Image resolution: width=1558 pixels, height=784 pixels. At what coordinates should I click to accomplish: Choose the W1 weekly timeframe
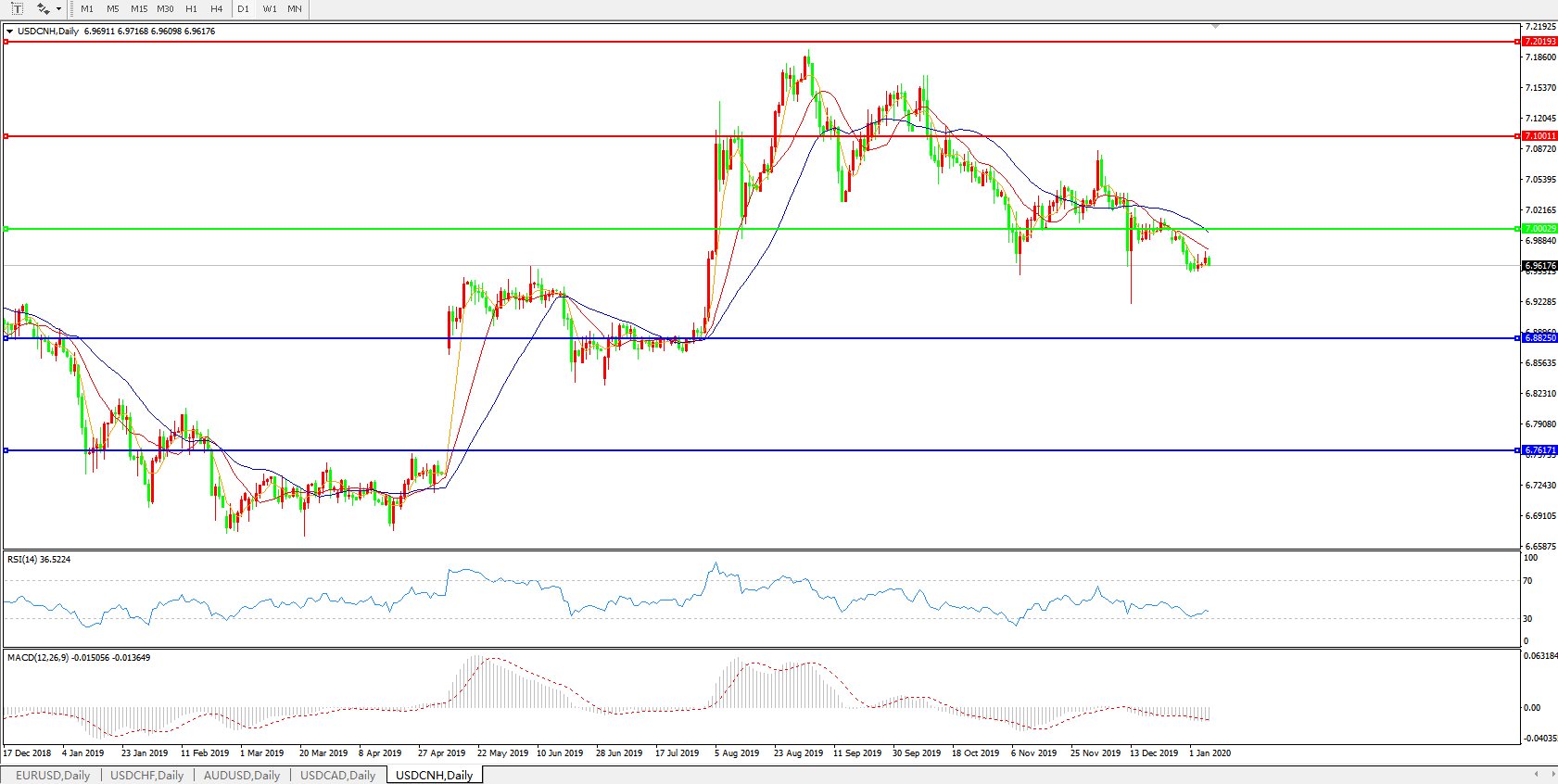269,8
